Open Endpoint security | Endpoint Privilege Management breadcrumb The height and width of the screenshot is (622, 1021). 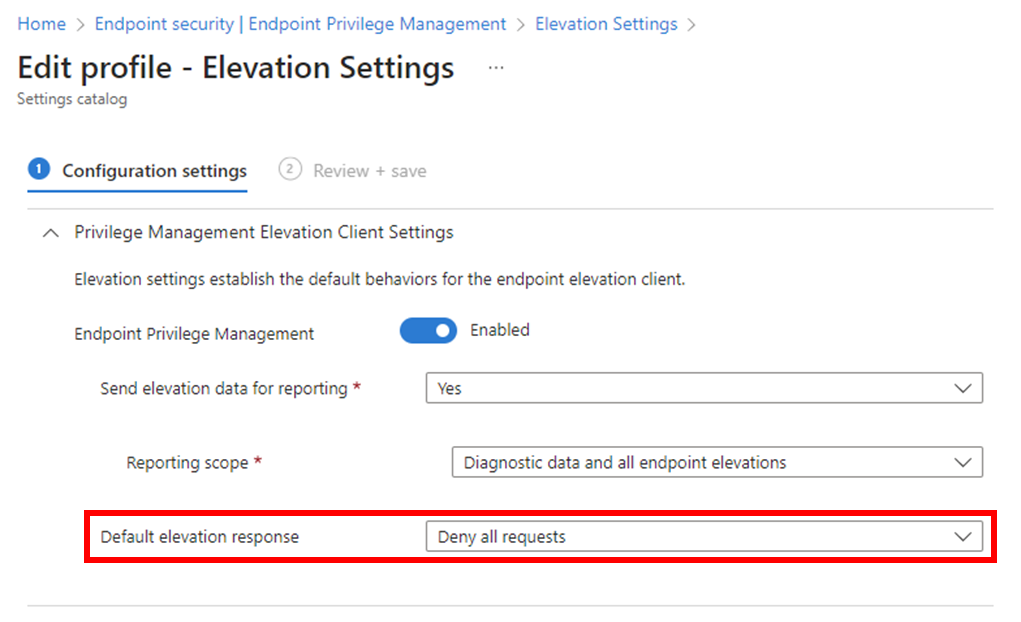click(300, 24)
